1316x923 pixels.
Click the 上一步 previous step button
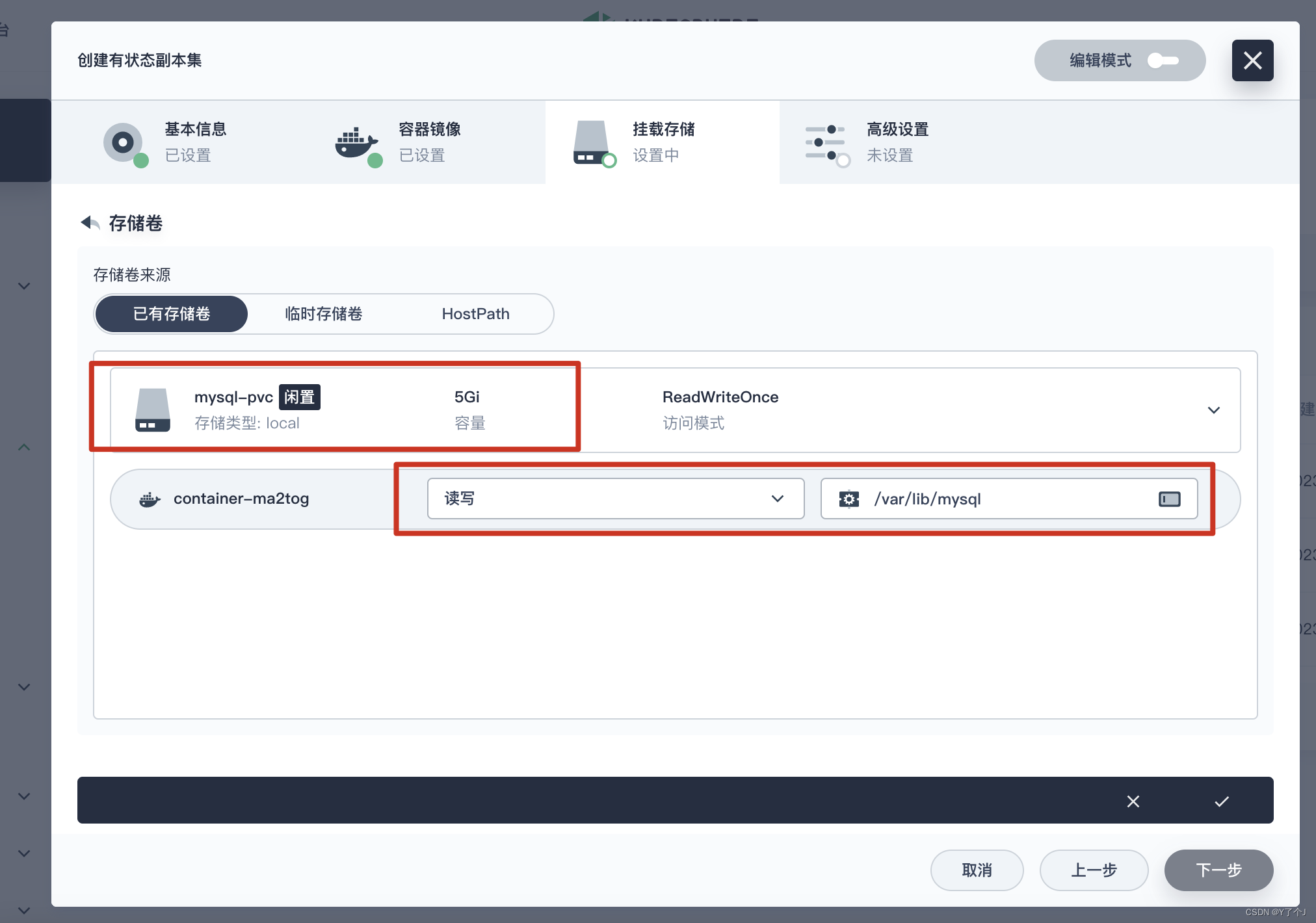coord(1094,870)
